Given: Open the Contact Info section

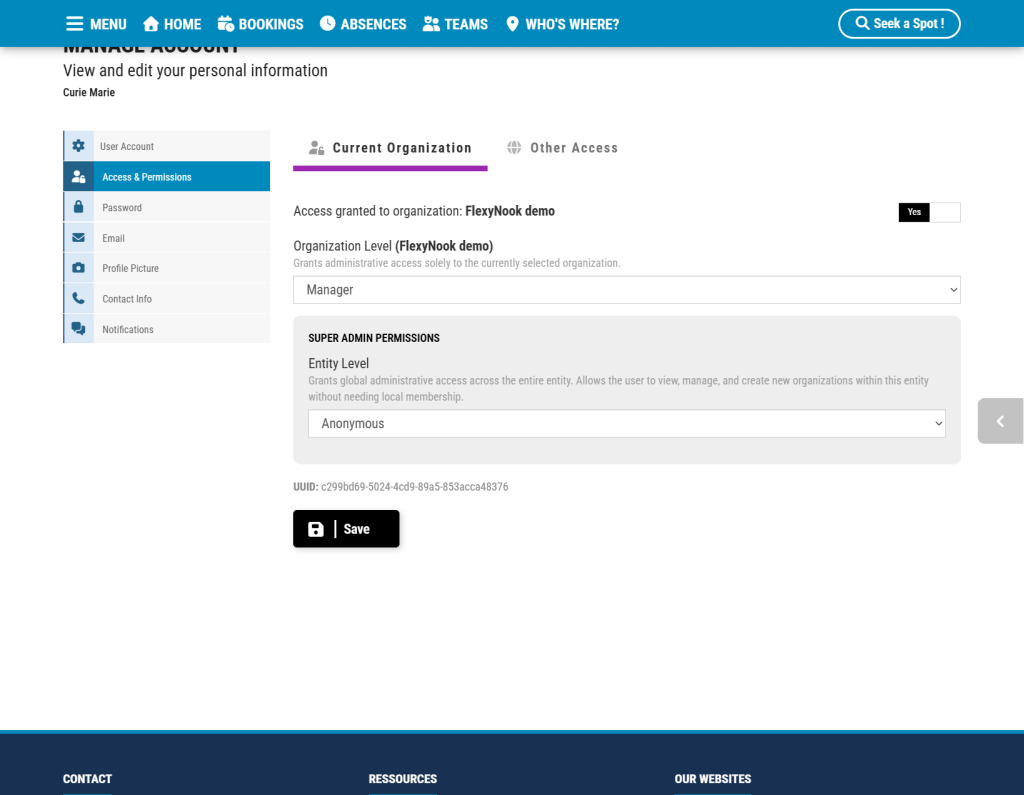Looking at the screenshot, I should 167,299.
